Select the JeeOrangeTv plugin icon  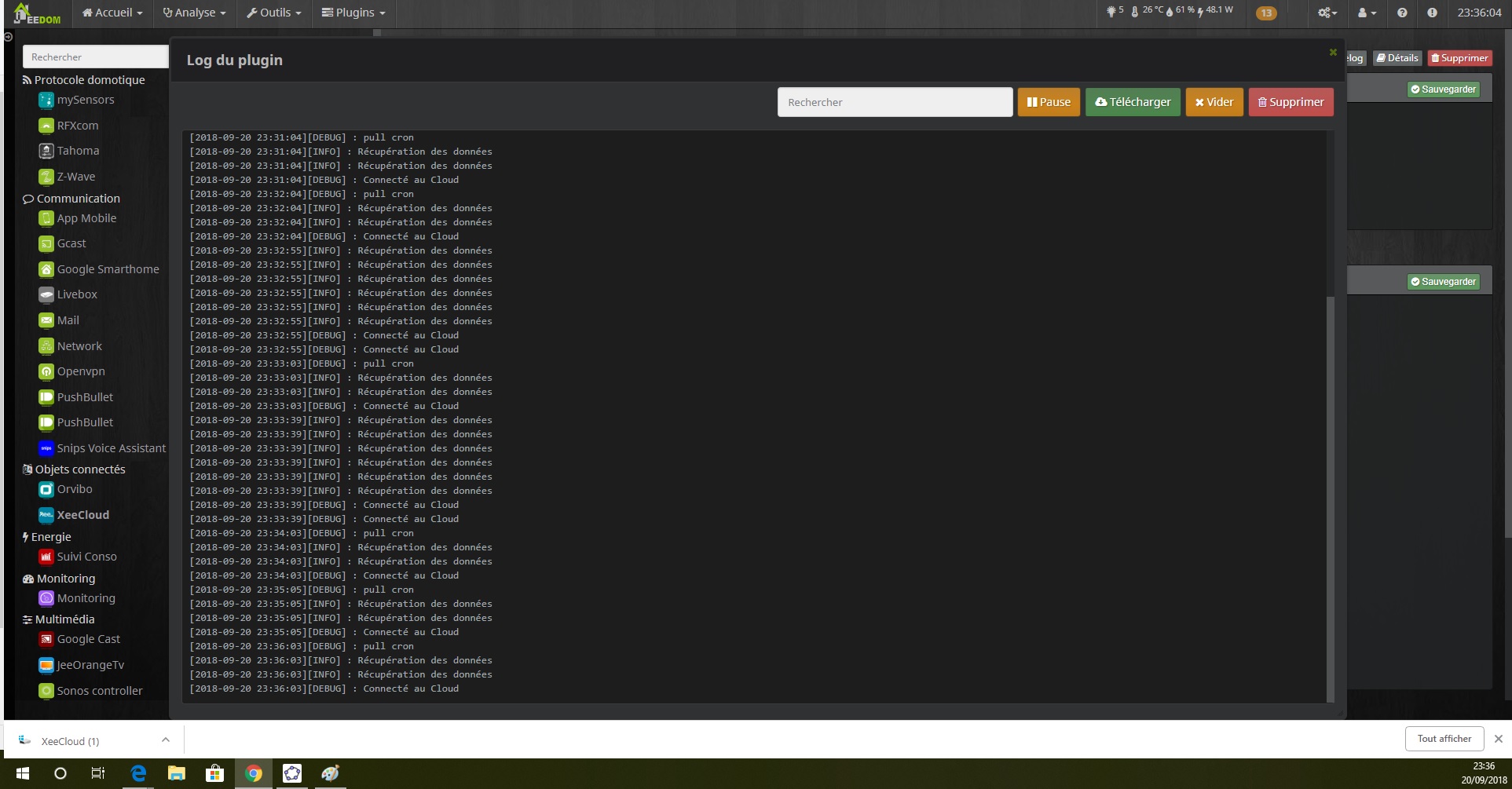click(x=46, y=665)
